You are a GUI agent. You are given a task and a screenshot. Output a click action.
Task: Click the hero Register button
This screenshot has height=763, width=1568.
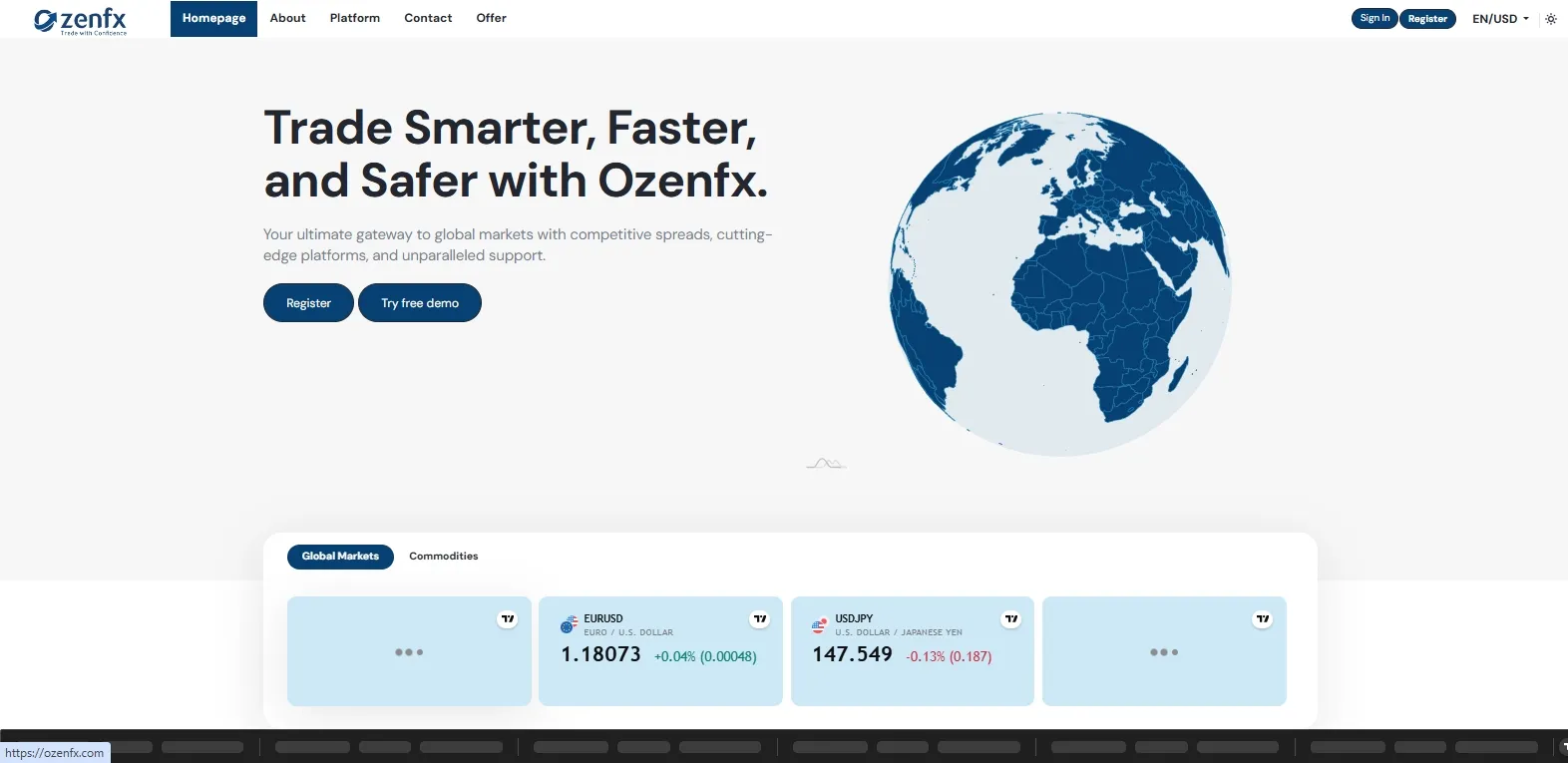308,303
